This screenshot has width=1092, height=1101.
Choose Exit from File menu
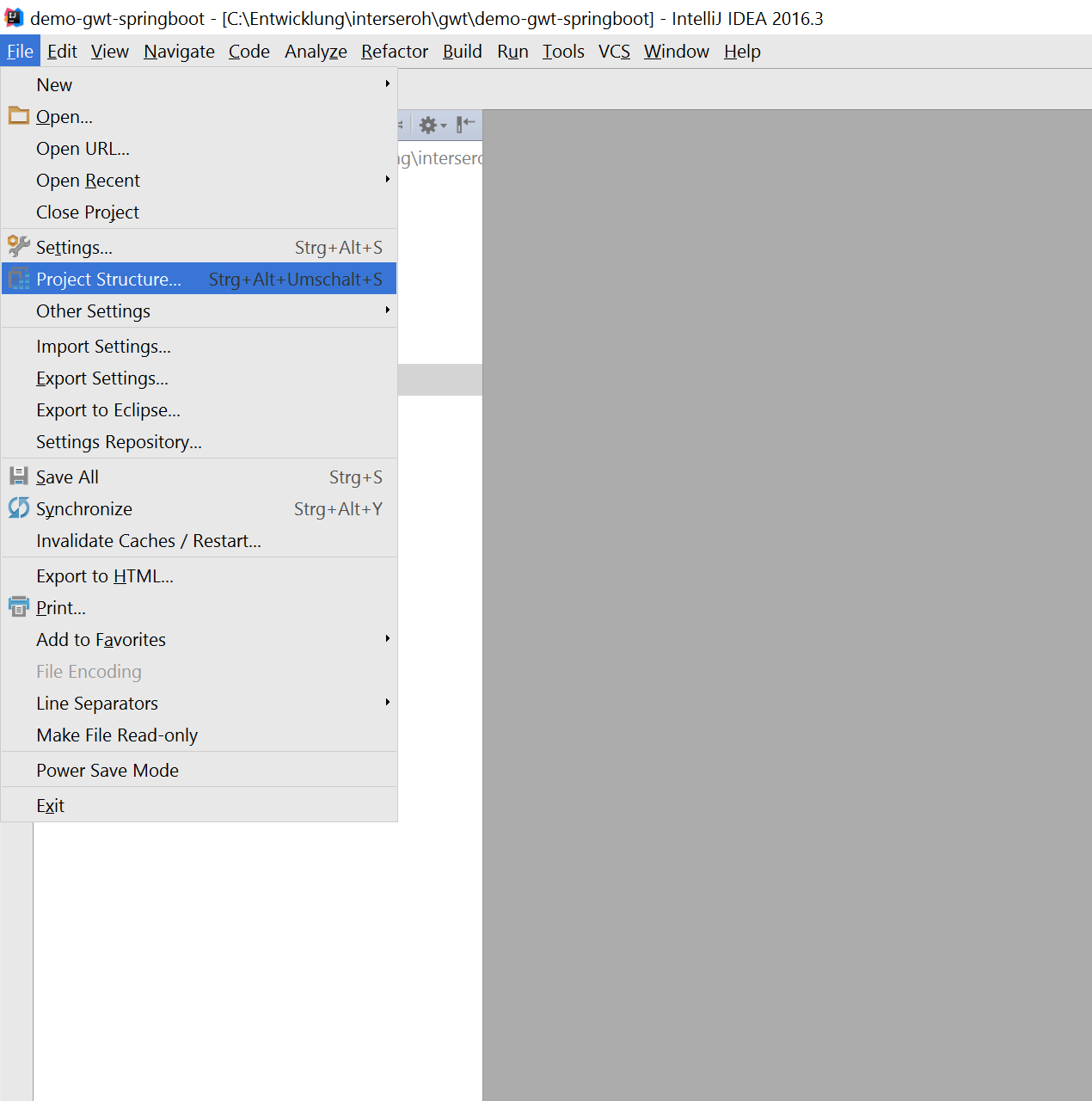199,805
